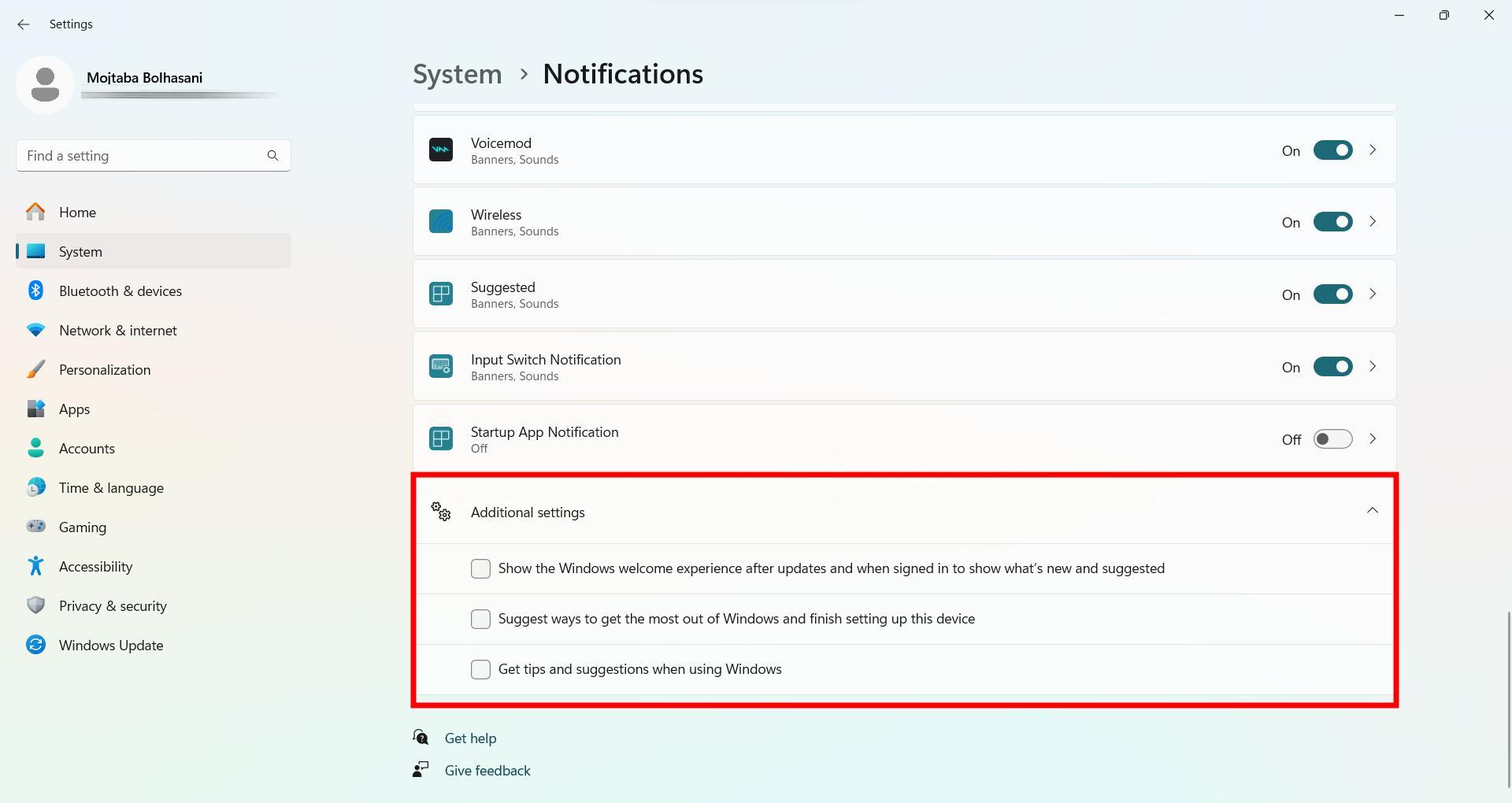Screen dimensions: 1512x803
Task: Click the back arrow icon
Action: click(24, 24)
